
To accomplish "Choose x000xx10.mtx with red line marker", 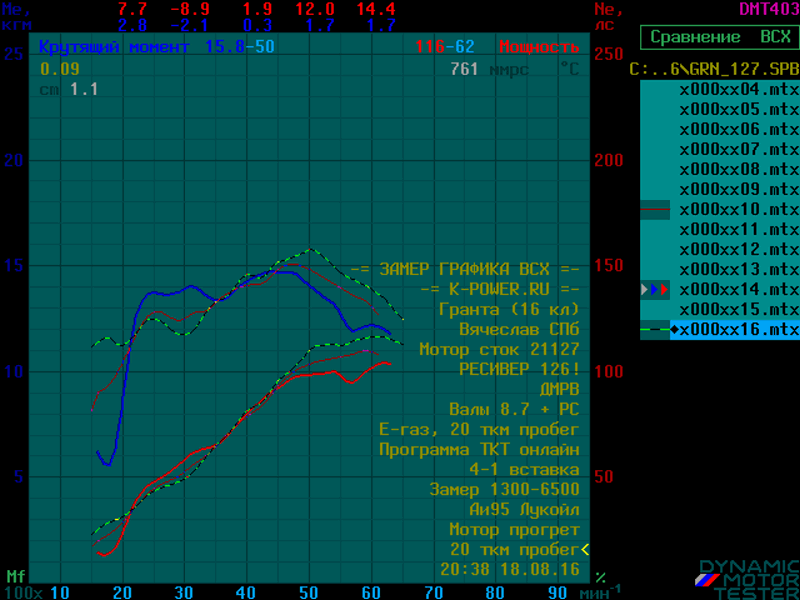I will (739, 210).
